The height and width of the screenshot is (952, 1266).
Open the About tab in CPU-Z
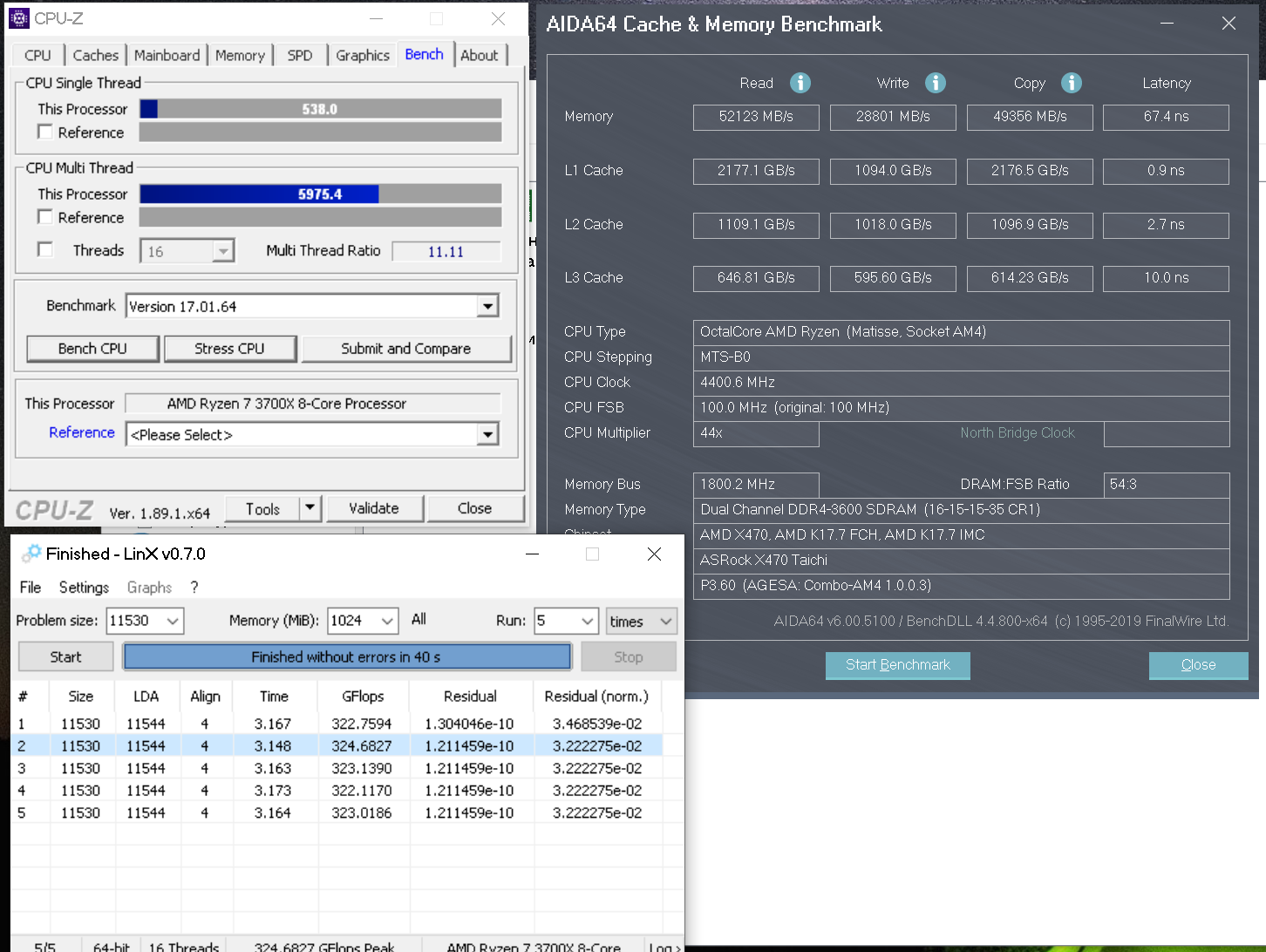480,55
